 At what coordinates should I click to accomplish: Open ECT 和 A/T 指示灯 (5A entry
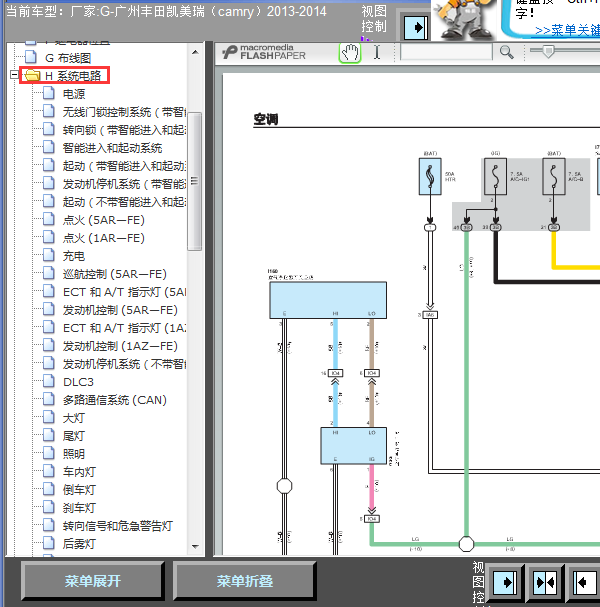tap(124, 291)
